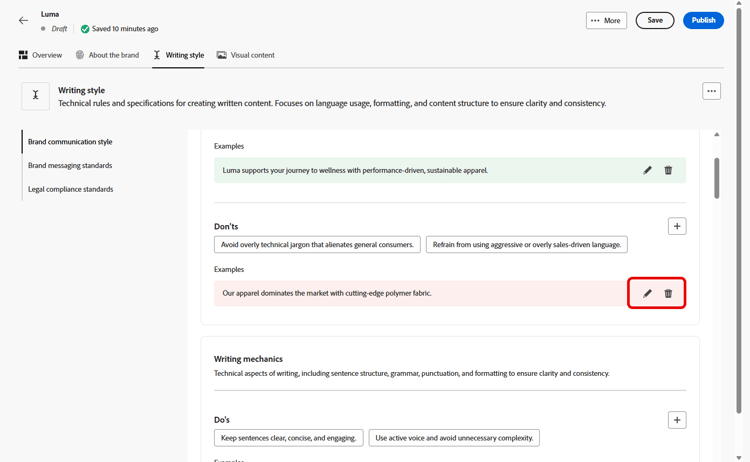Viewport: 750px width, 462px height.
Task: Edit the Luma wellness journey example
Action: [647, 170]
